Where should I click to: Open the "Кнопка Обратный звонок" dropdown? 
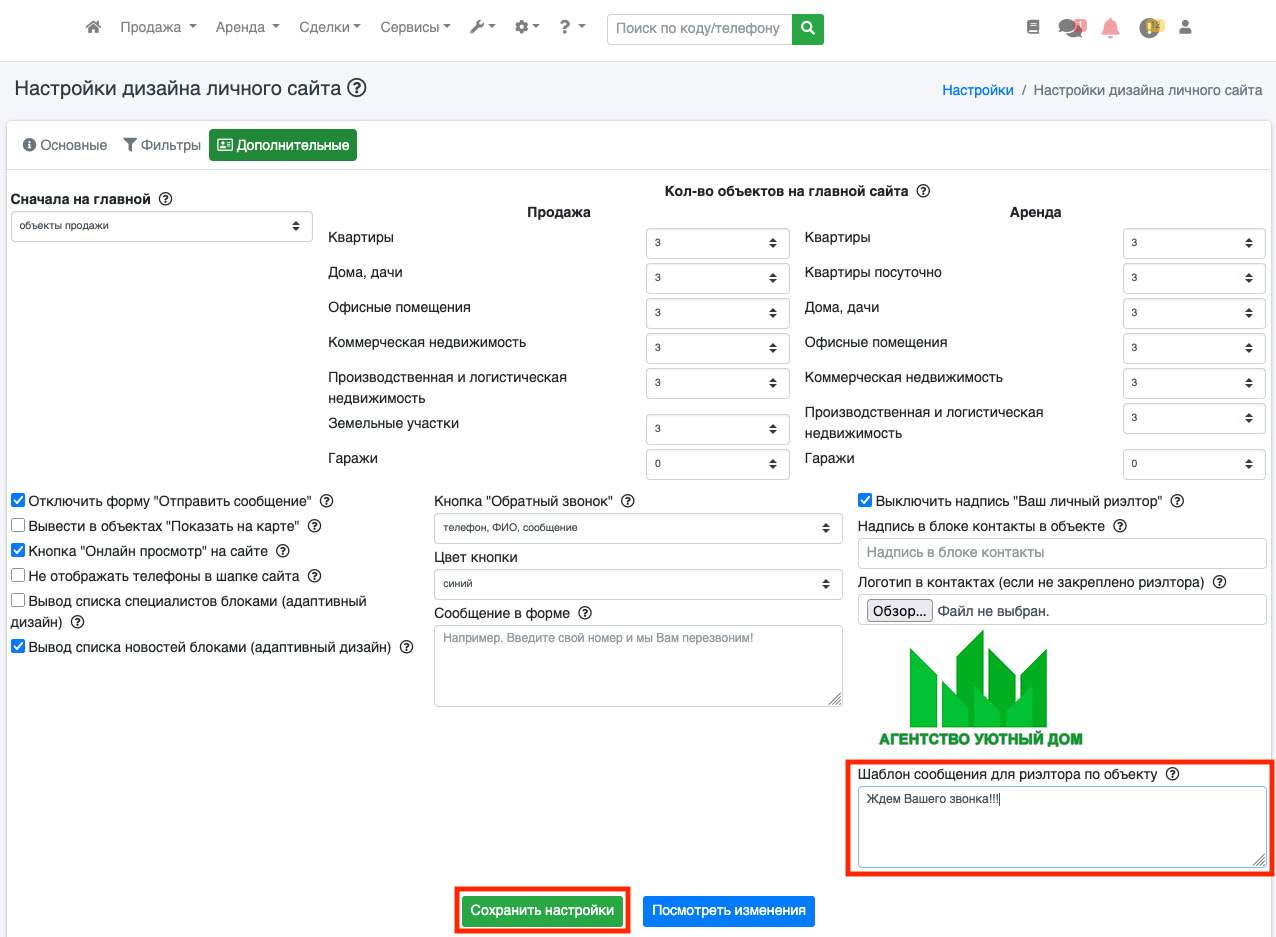pyautogui.click(x=637, y=528)
